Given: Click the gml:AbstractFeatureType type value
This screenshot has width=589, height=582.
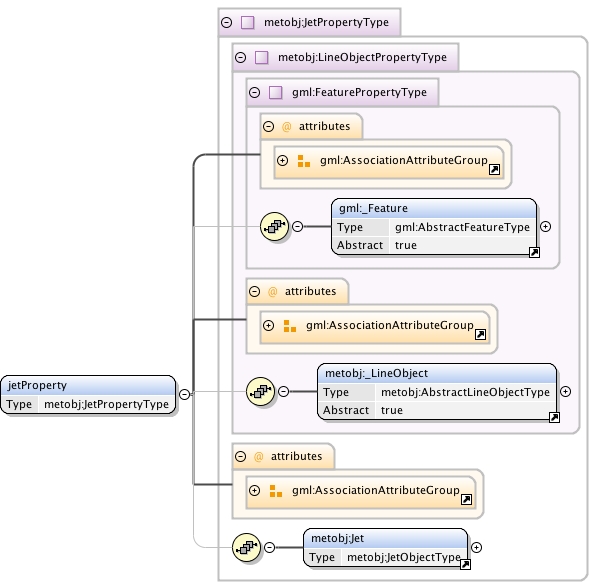Looking at the screenshot, I should coord(462,227).
